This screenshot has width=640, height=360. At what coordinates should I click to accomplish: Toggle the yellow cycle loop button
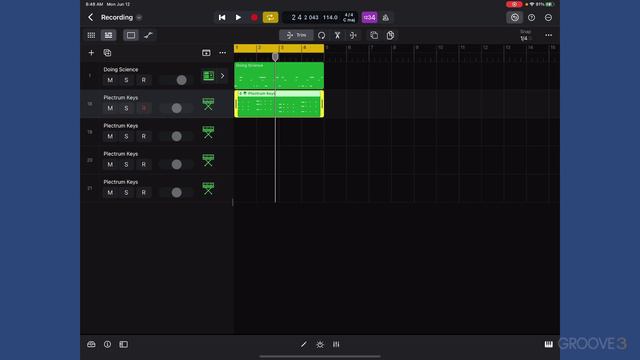pyautogui.click(x=270, y=18)
